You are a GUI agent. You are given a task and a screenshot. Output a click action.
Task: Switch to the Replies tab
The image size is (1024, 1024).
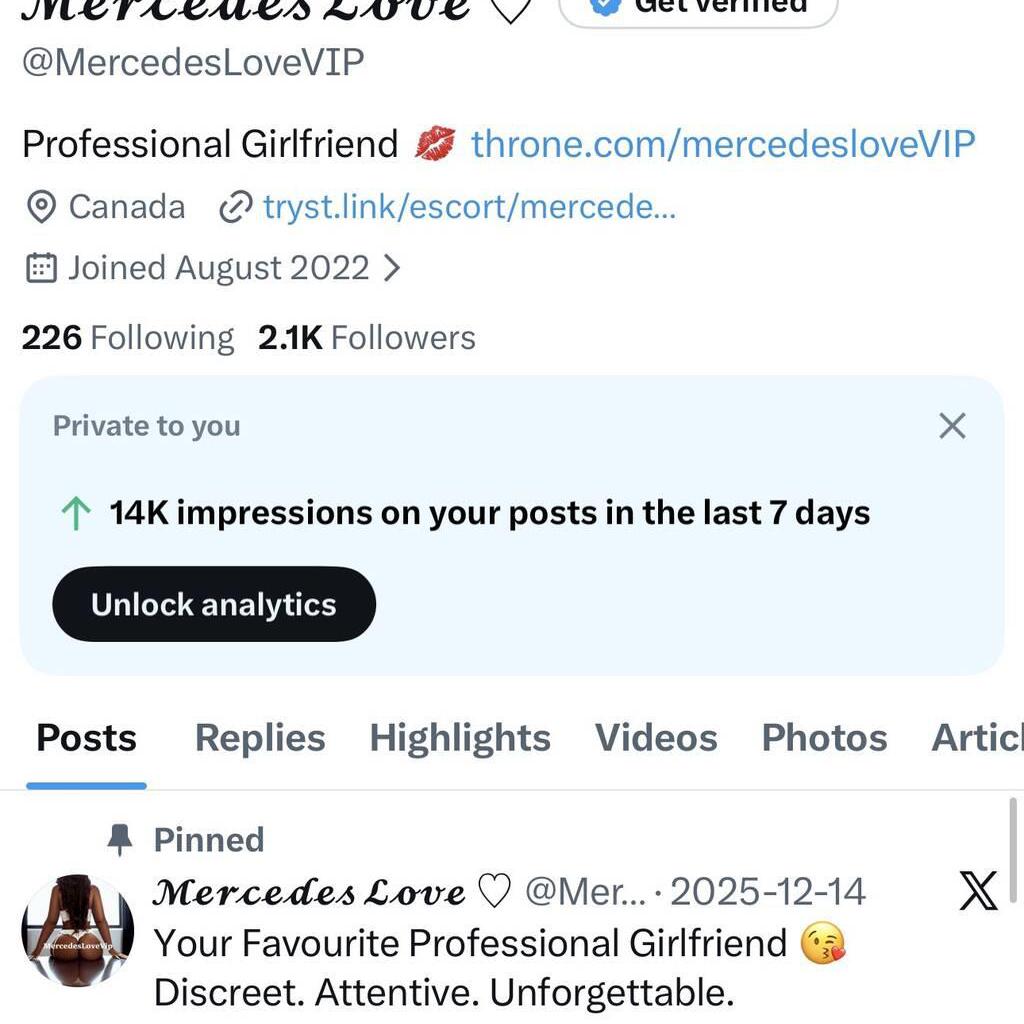click(259, 737)
